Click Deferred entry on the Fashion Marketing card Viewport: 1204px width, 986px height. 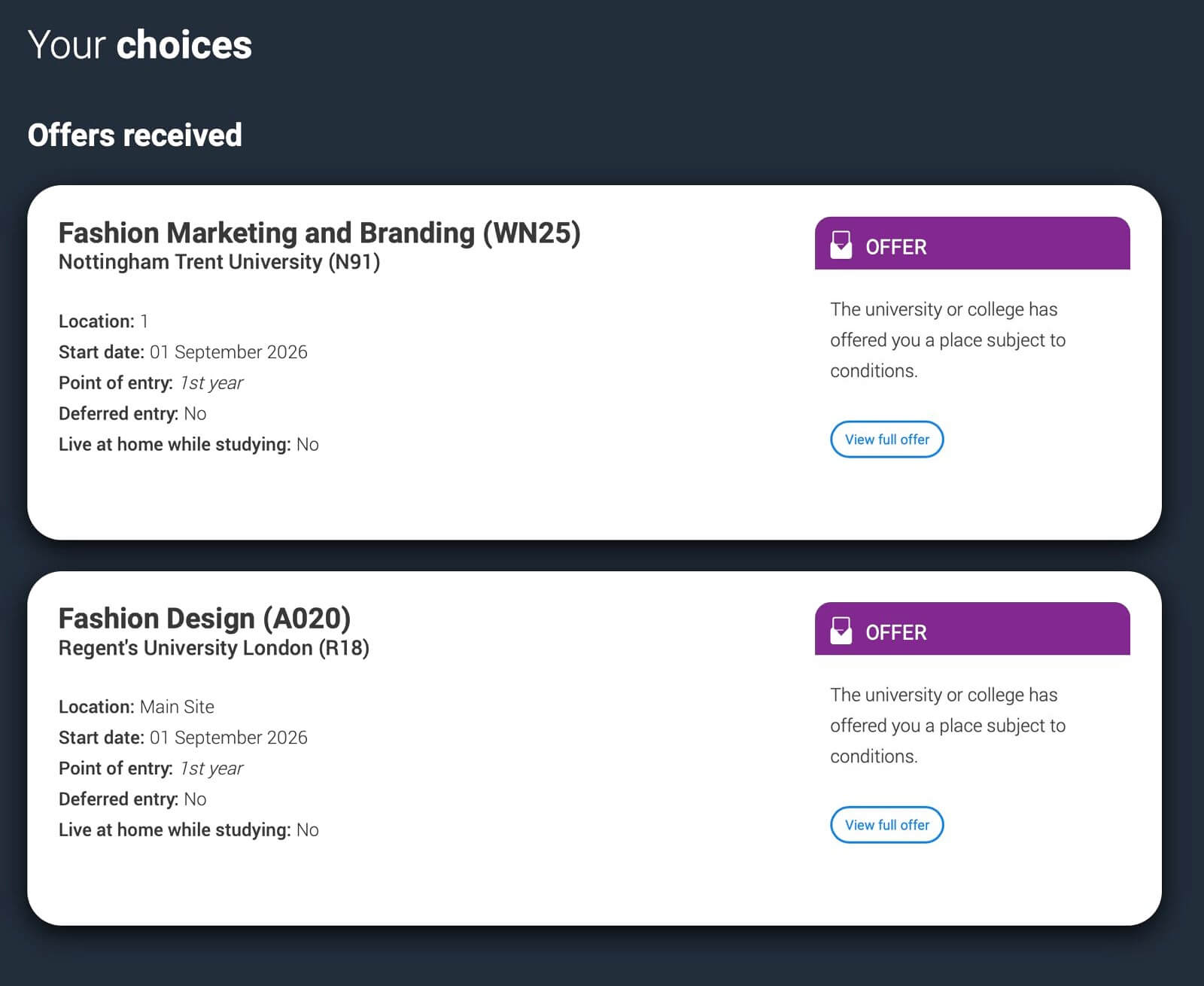[132, 413]
